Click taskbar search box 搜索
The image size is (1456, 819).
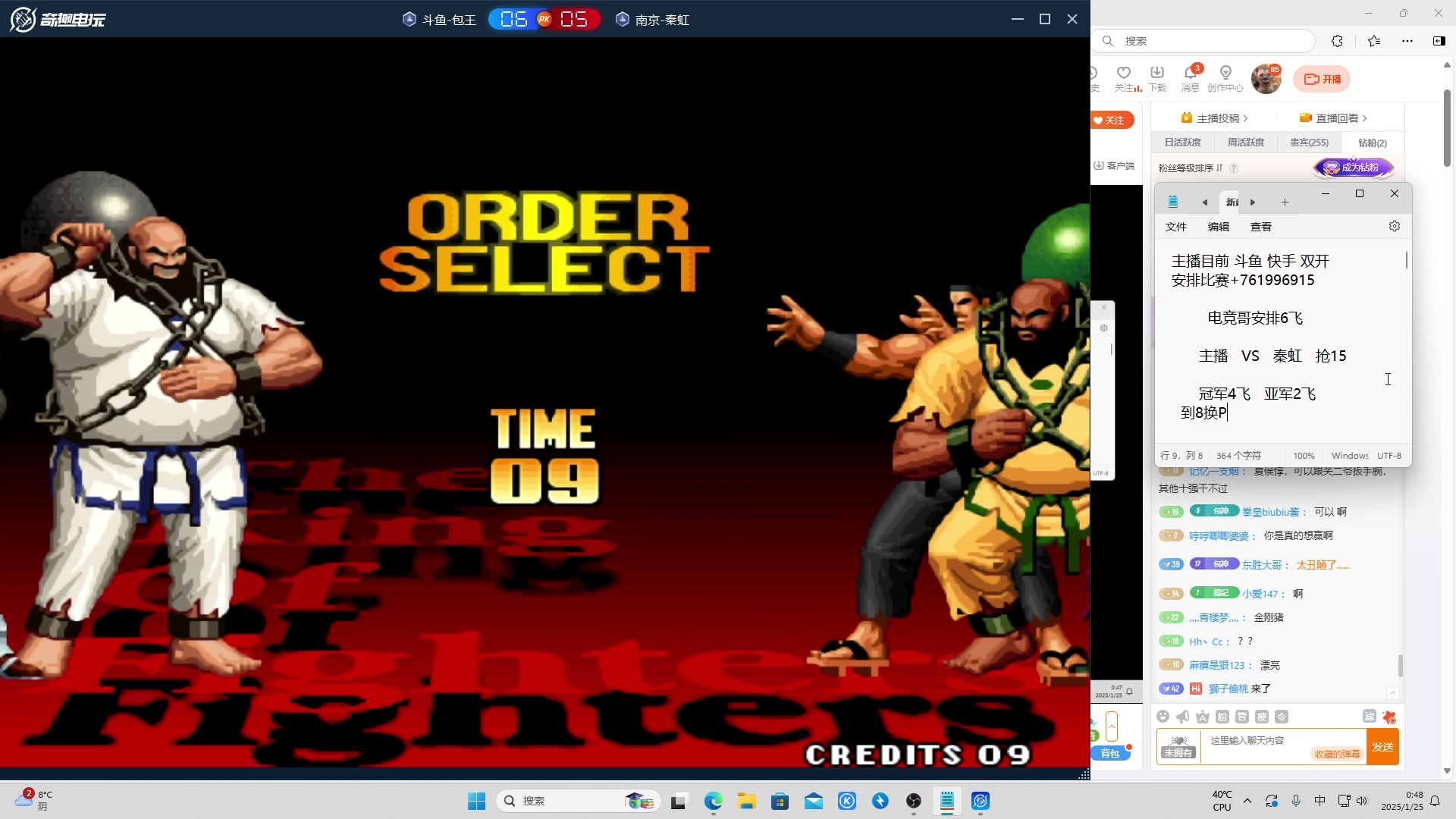coord(578,801)
